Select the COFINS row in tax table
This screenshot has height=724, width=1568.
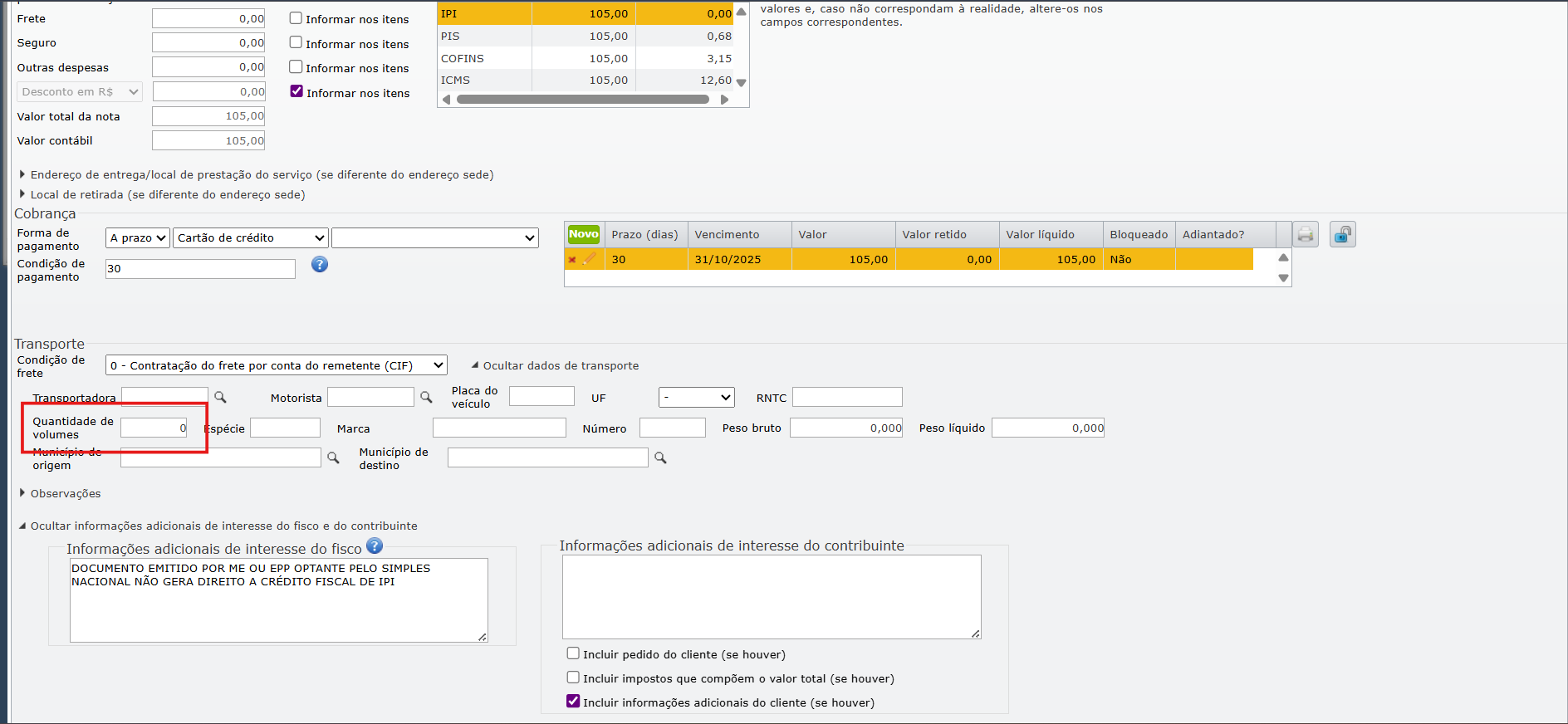pos(586,58)
